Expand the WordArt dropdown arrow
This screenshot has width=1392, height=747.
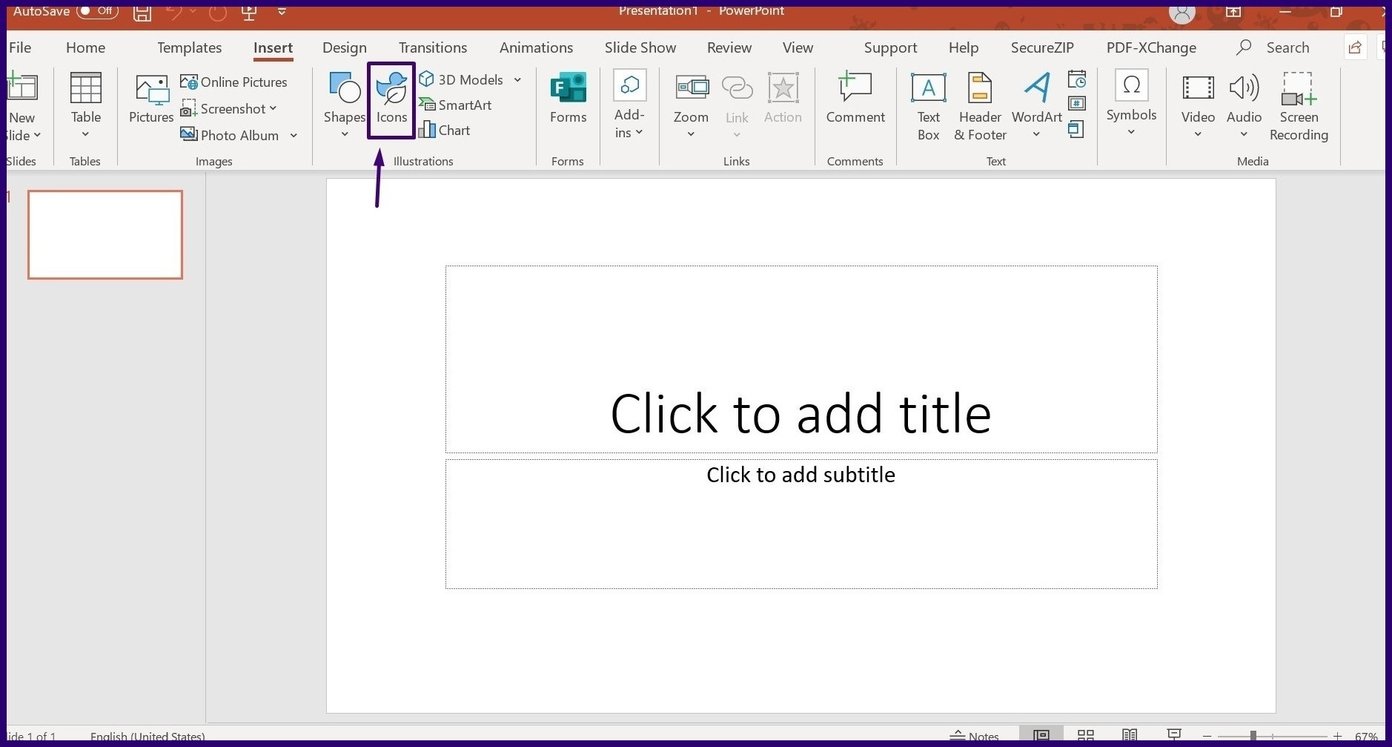click(x=1036, y=134)
